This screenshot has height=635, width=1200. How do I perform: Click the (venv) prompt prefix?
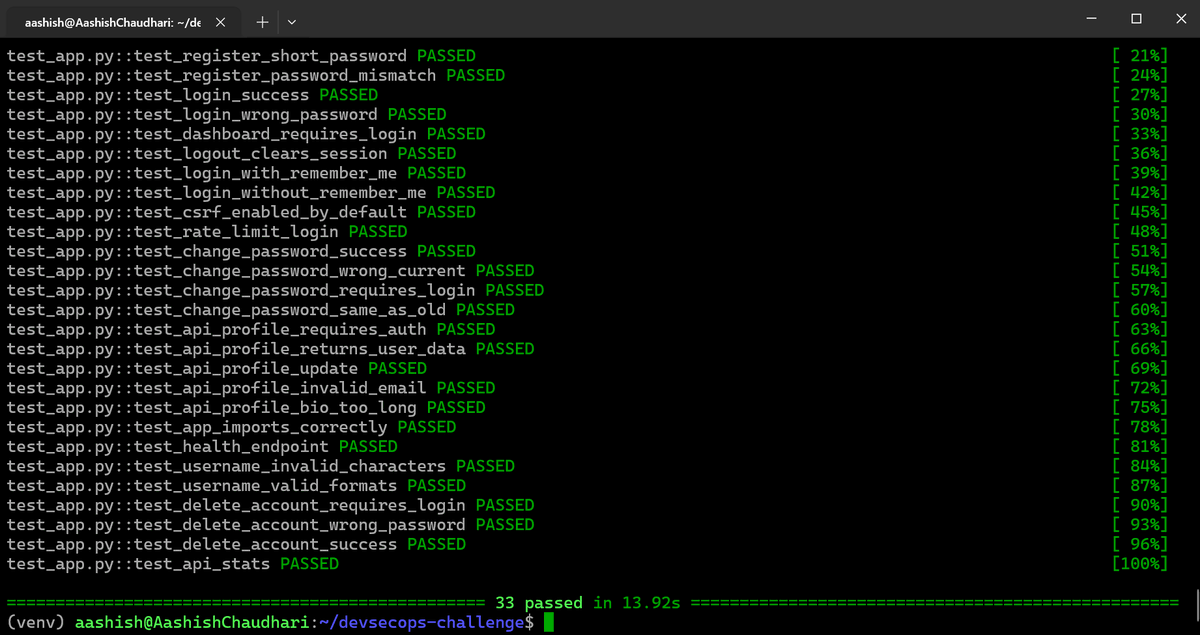tap(35, 622)
